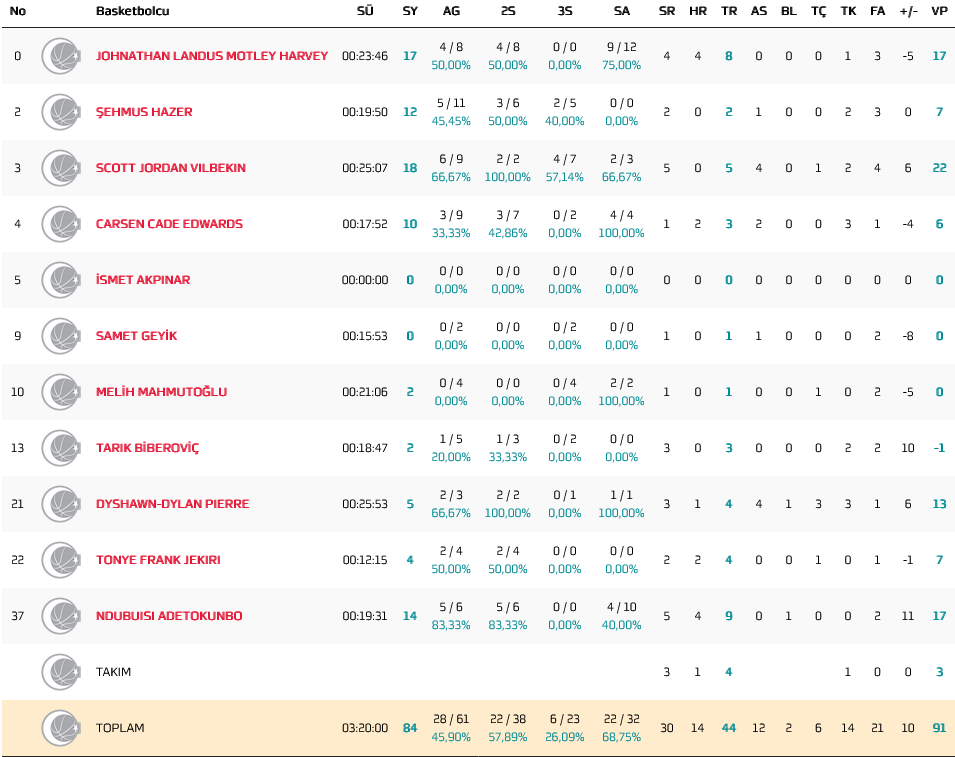Click the +/- column header
The image size is (955, 757).
pos(908,11)
